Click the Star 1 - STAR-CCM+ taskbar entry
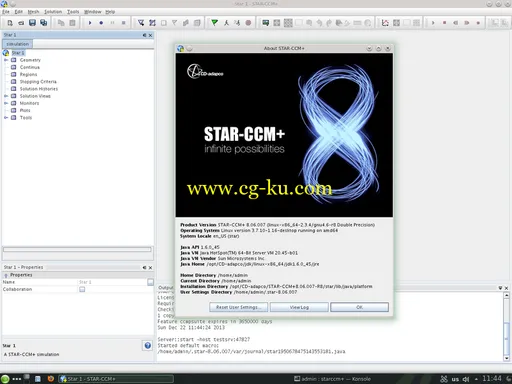The width and height of the screenshot is (512, 384). tap(116, 379)
